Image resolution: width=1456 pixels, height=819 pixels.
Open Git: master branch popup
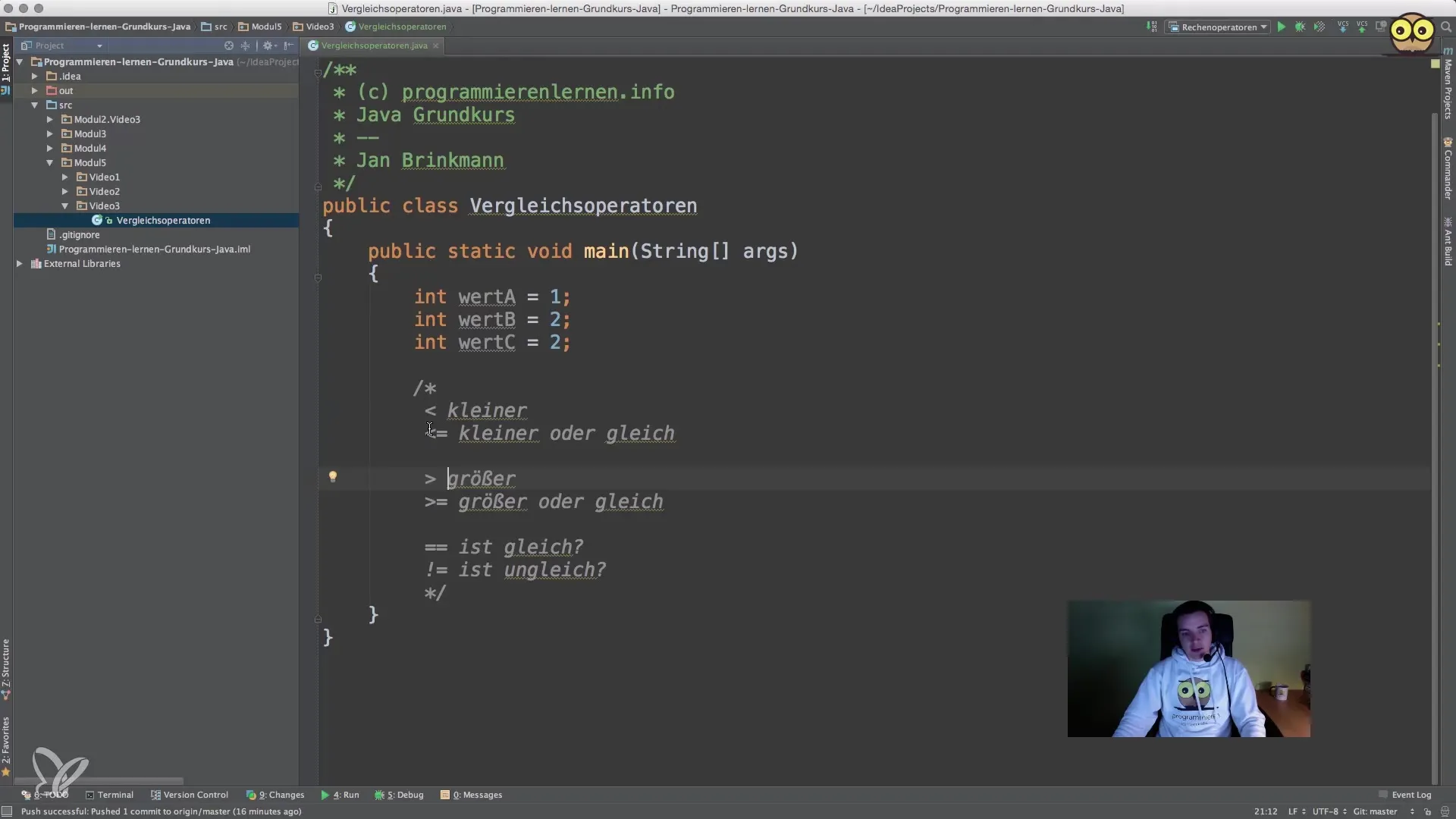coord(1383,811)
